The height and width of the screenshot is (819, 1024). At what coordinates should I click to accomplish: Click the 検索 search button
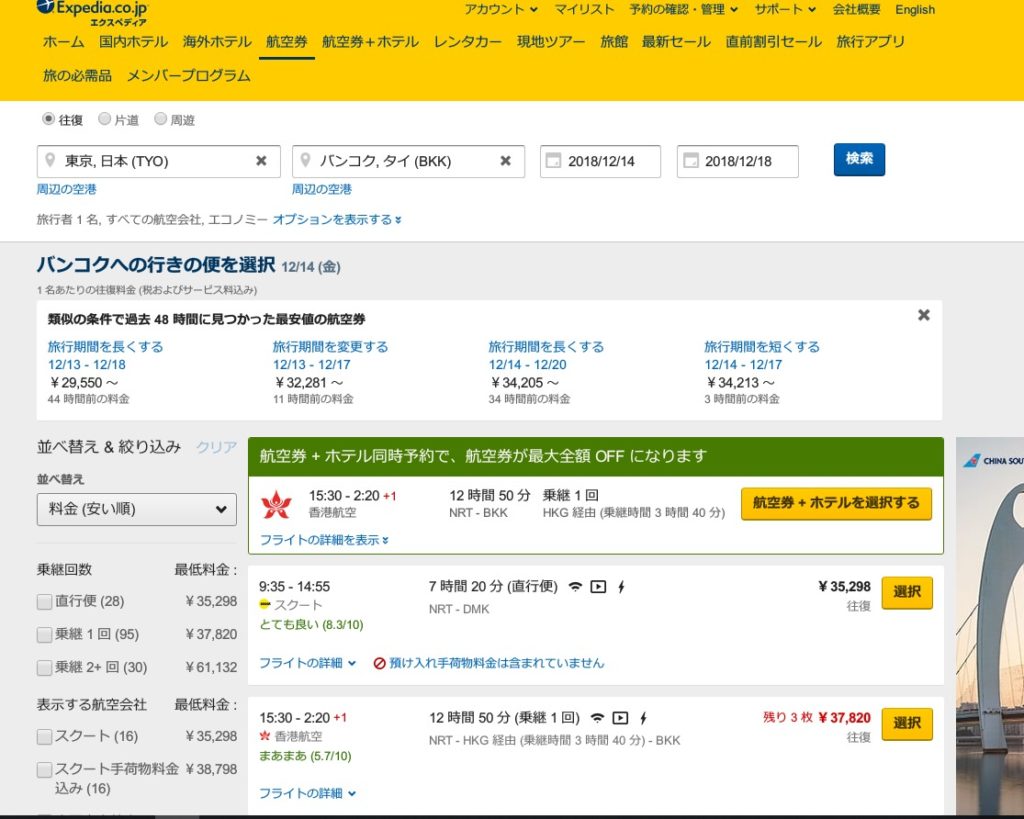pyautogui.click(x=859, y=159)
